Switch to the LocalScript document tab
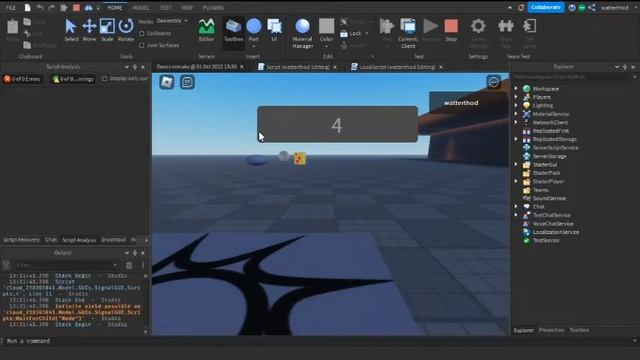640x360 pixels. (397, 67)
